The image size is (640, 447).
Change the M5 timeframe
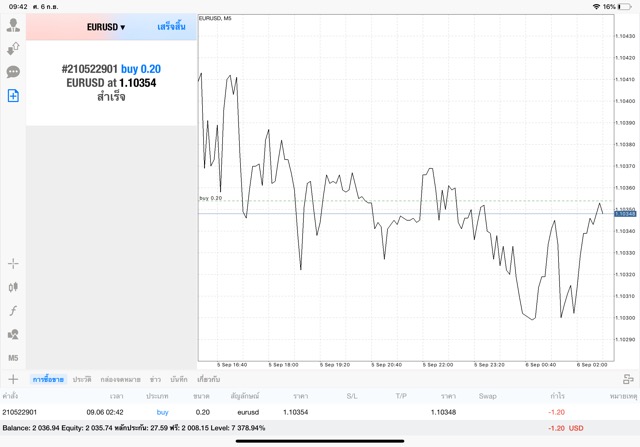[x=13, y=358]
